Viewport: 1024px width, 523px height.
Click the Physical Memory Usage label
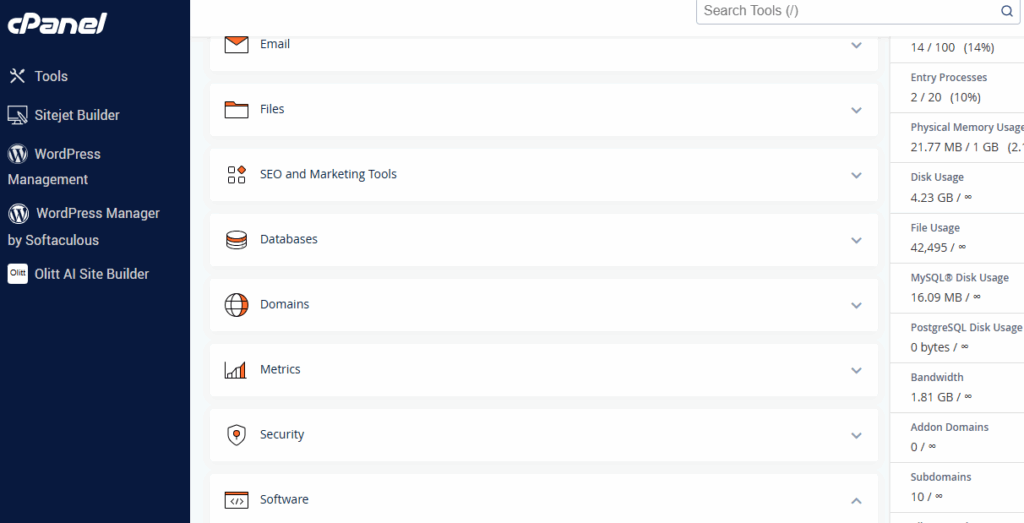coord(967,127)
